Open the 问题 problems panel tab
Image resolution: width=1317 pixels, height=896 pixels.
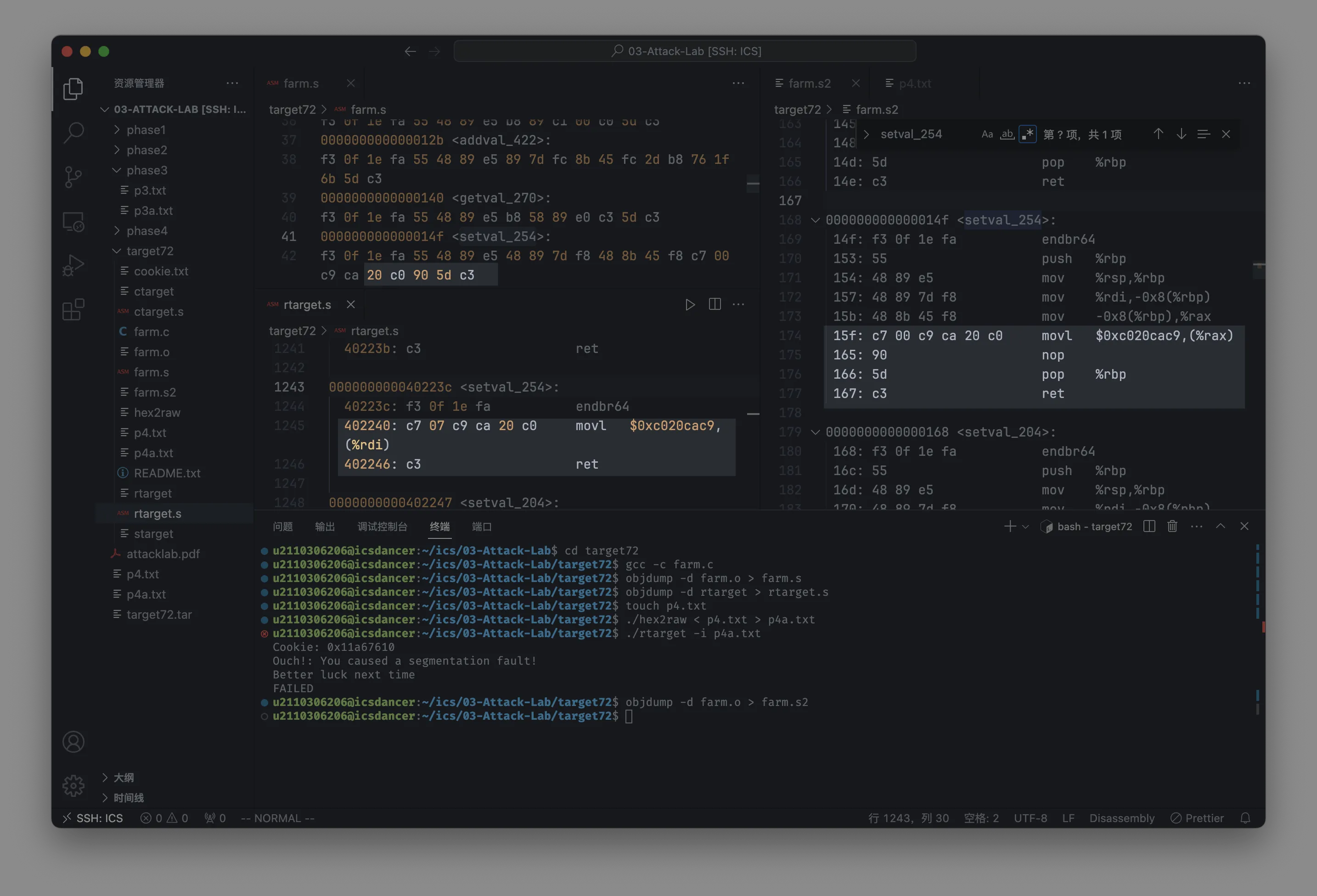click(x=283, y=527)
